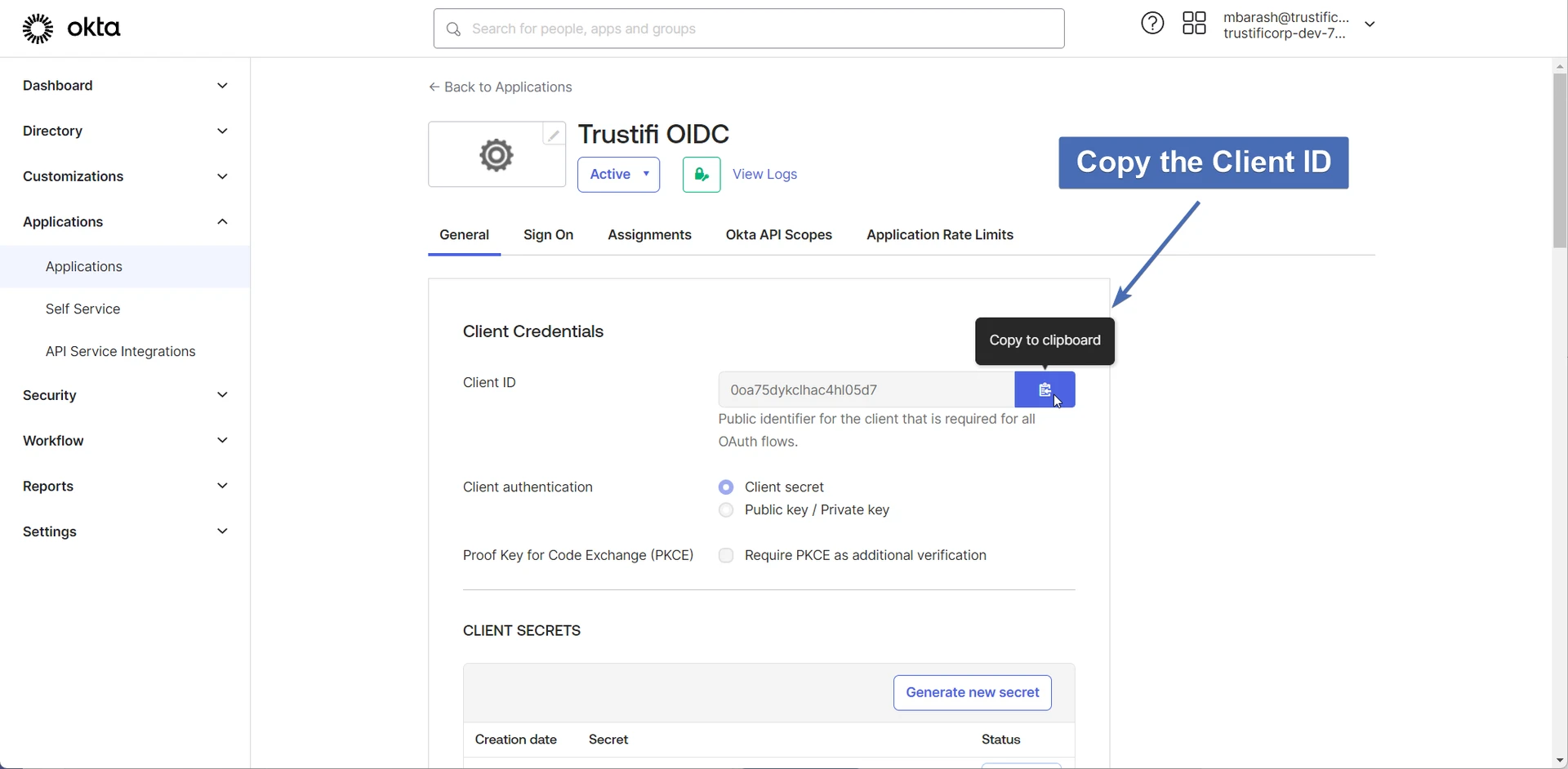Select the Client secret radio option
The image size is (1568, 769).
click(x=726, y=487)
